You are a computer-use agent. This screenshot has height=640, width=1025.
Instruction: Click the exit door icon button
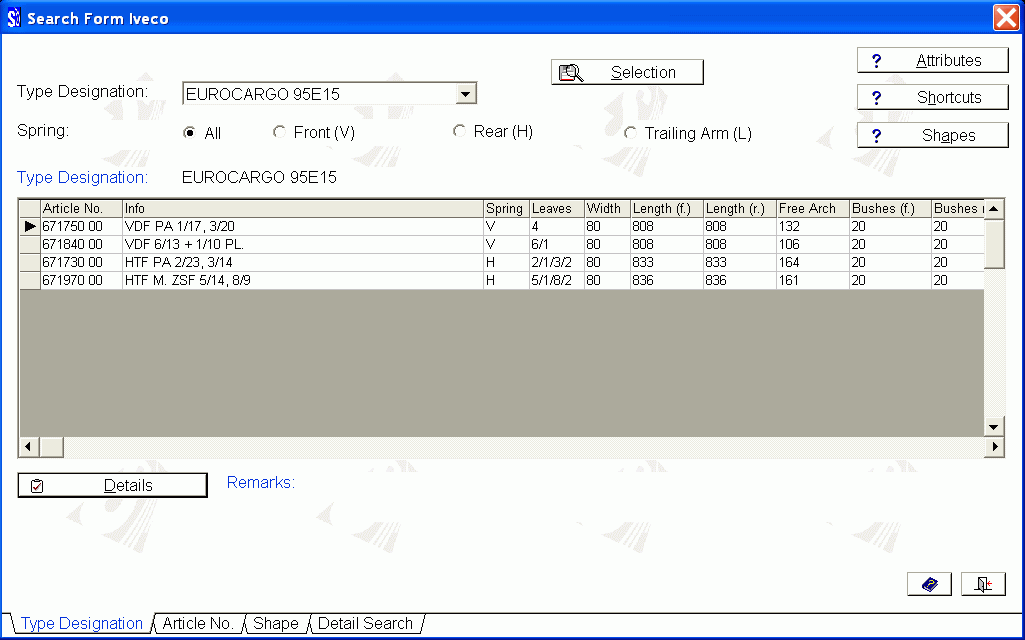(x=983, y=584)
